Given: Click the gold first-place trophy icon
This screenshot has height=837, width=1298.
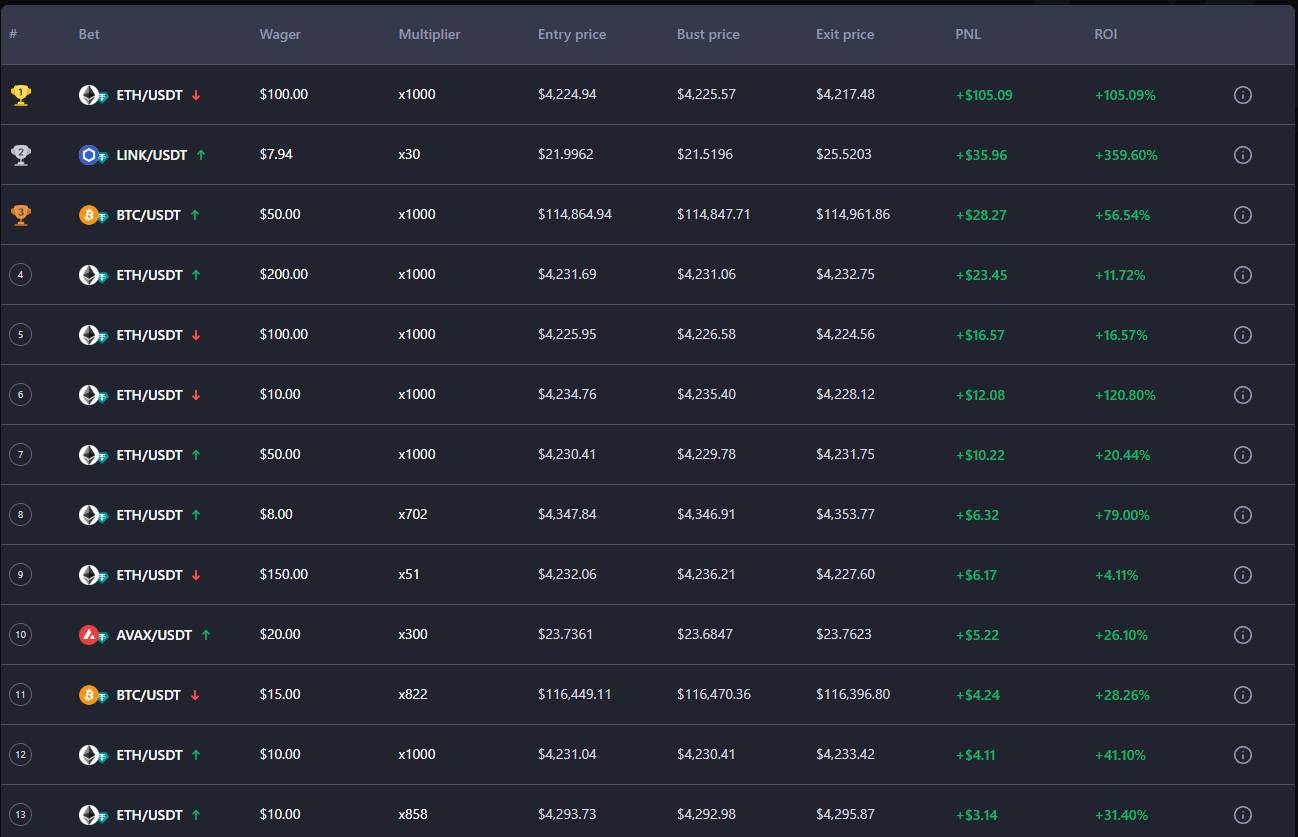Looking at the screenshot, I should click(20, 95).
